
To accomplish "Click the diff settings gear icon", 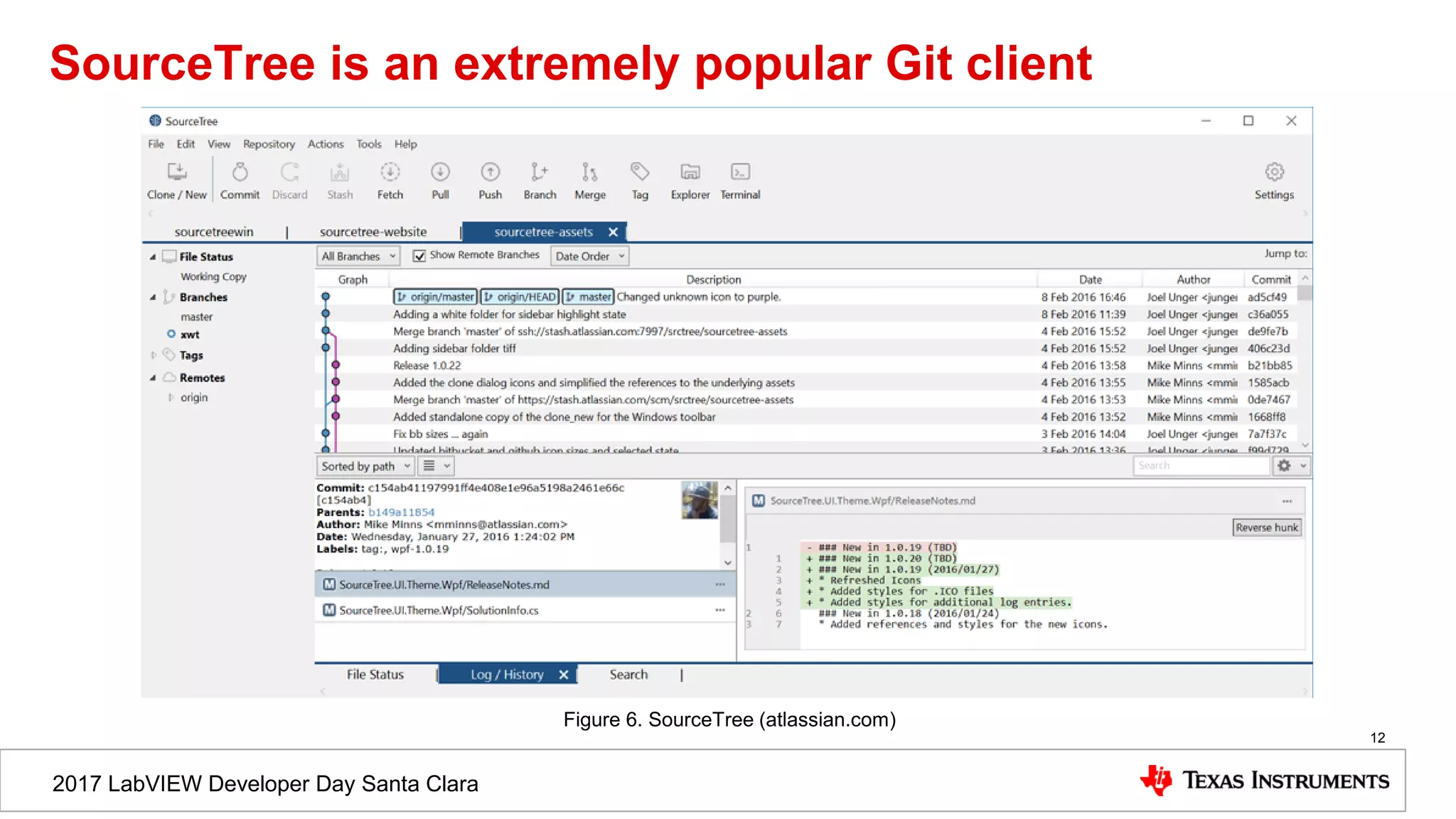I will (1284, 466).
